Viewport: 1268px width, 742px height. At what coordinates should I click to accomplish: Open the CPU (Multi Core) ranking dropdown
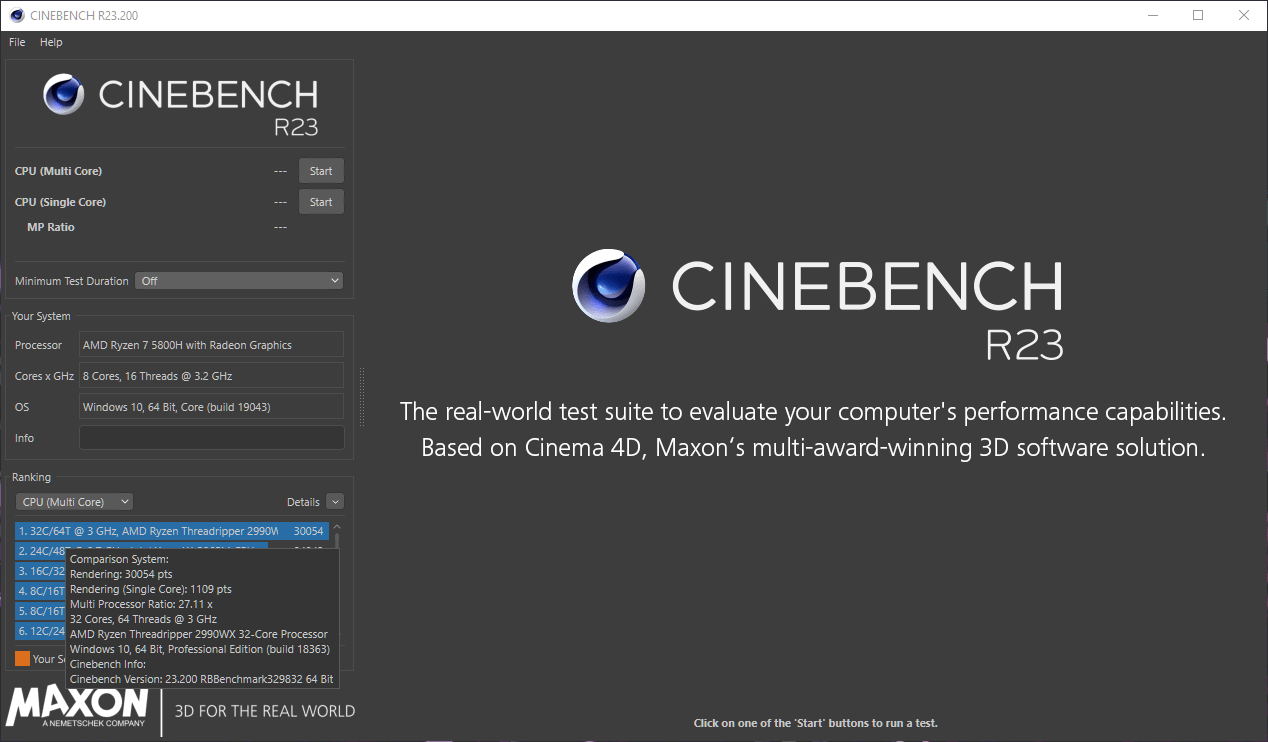[x=76, y=502]
